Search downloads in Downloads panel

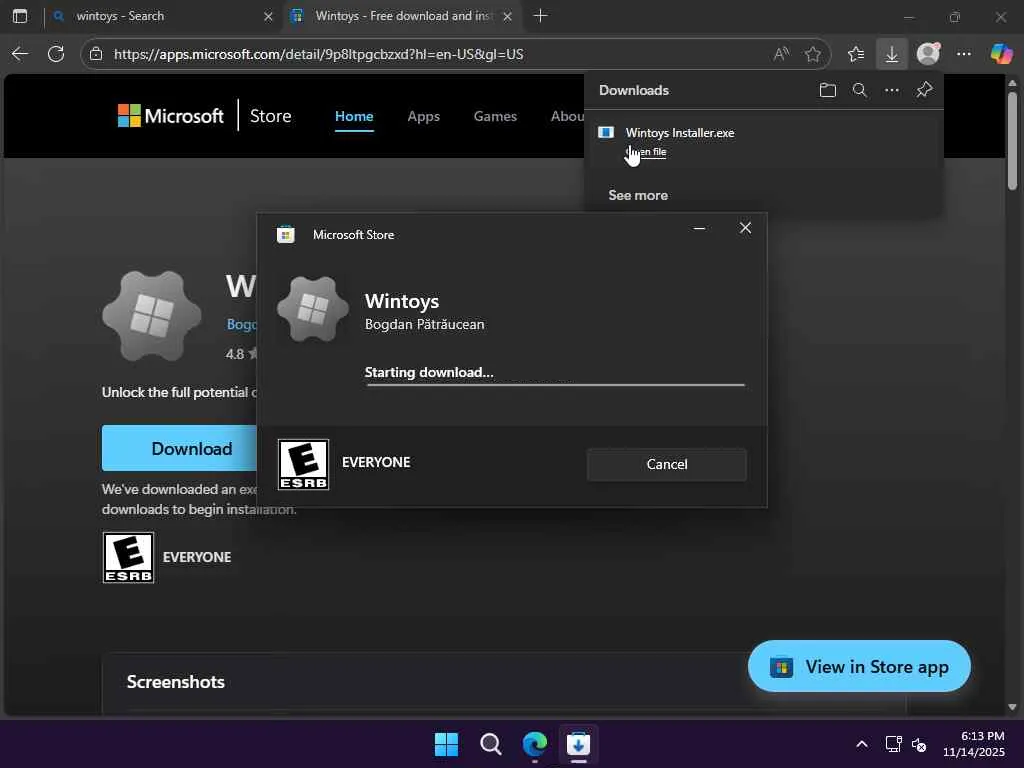[859, 90]
